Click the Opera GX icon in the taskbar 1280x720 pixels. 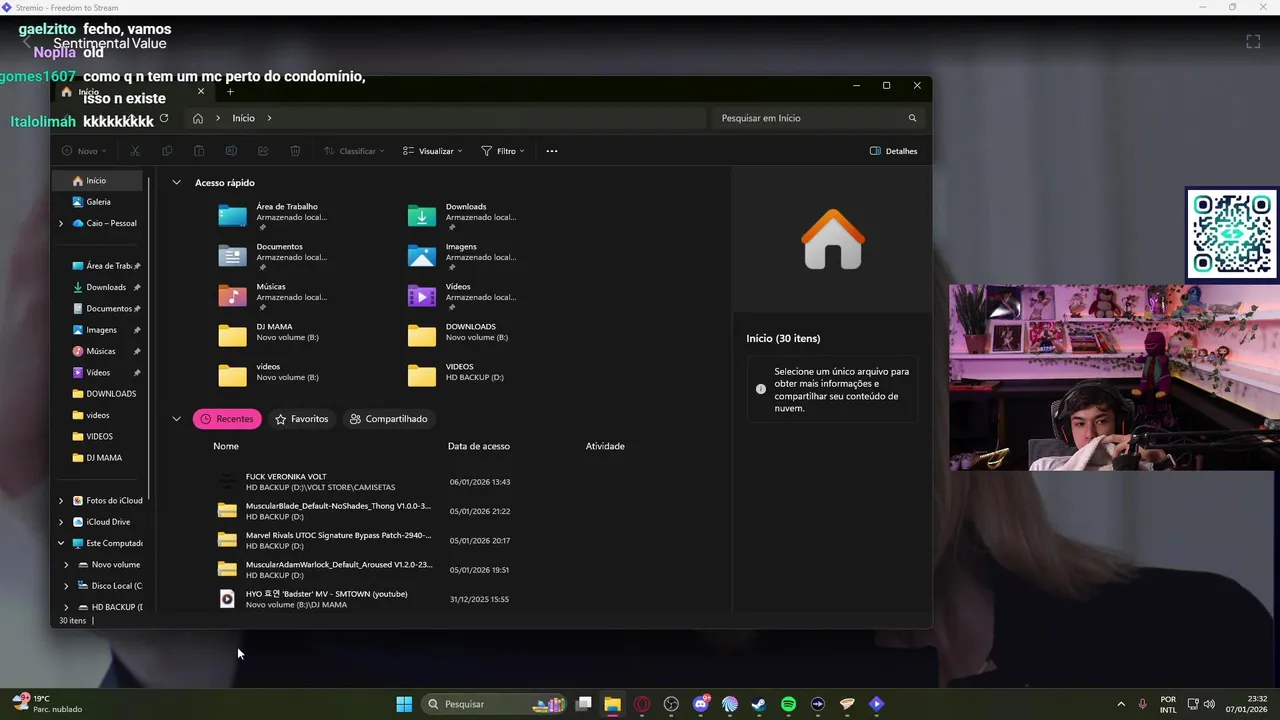(x=642, y=704)
